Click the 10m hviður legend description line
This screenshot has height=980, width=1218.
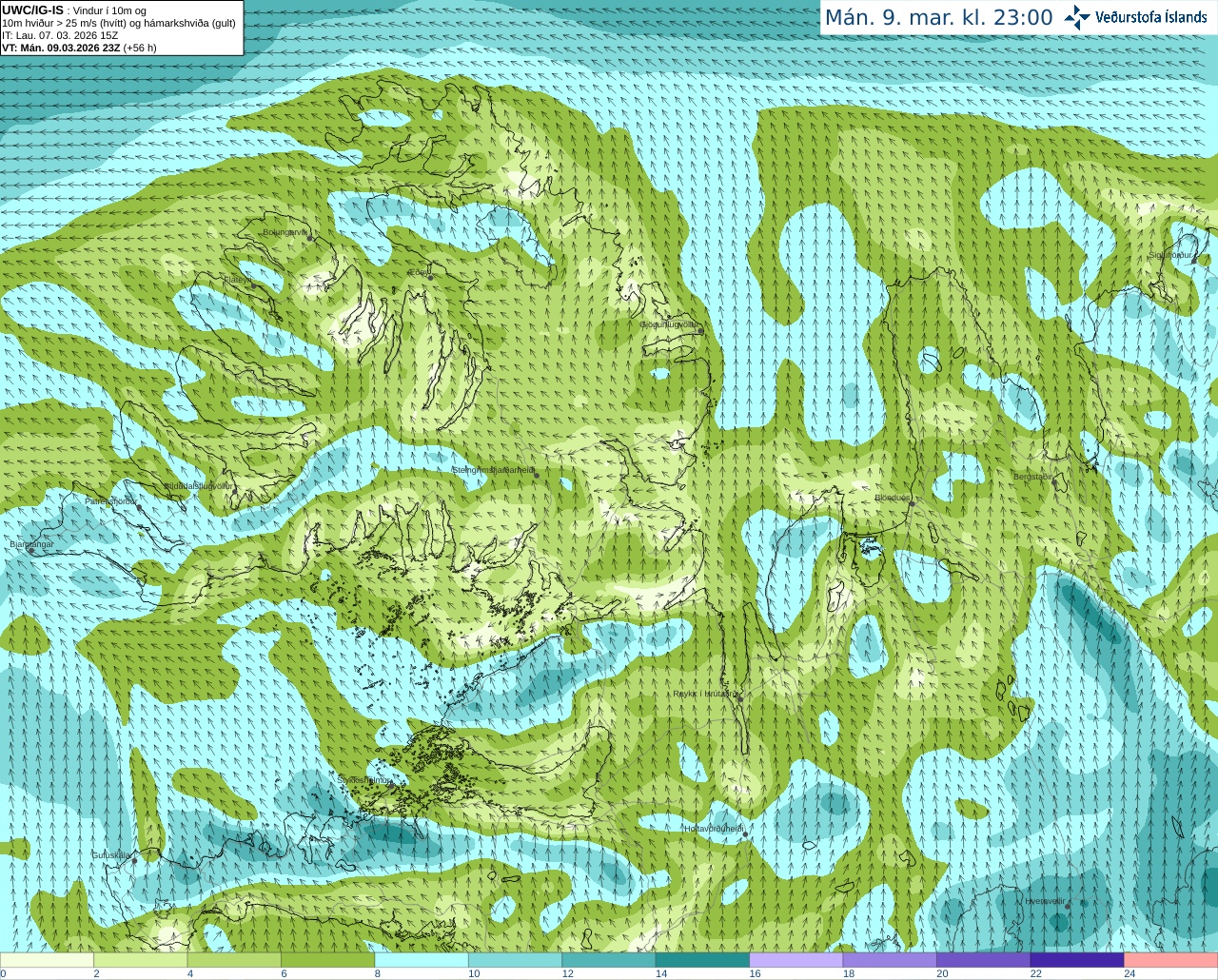(x=119, y=23)
